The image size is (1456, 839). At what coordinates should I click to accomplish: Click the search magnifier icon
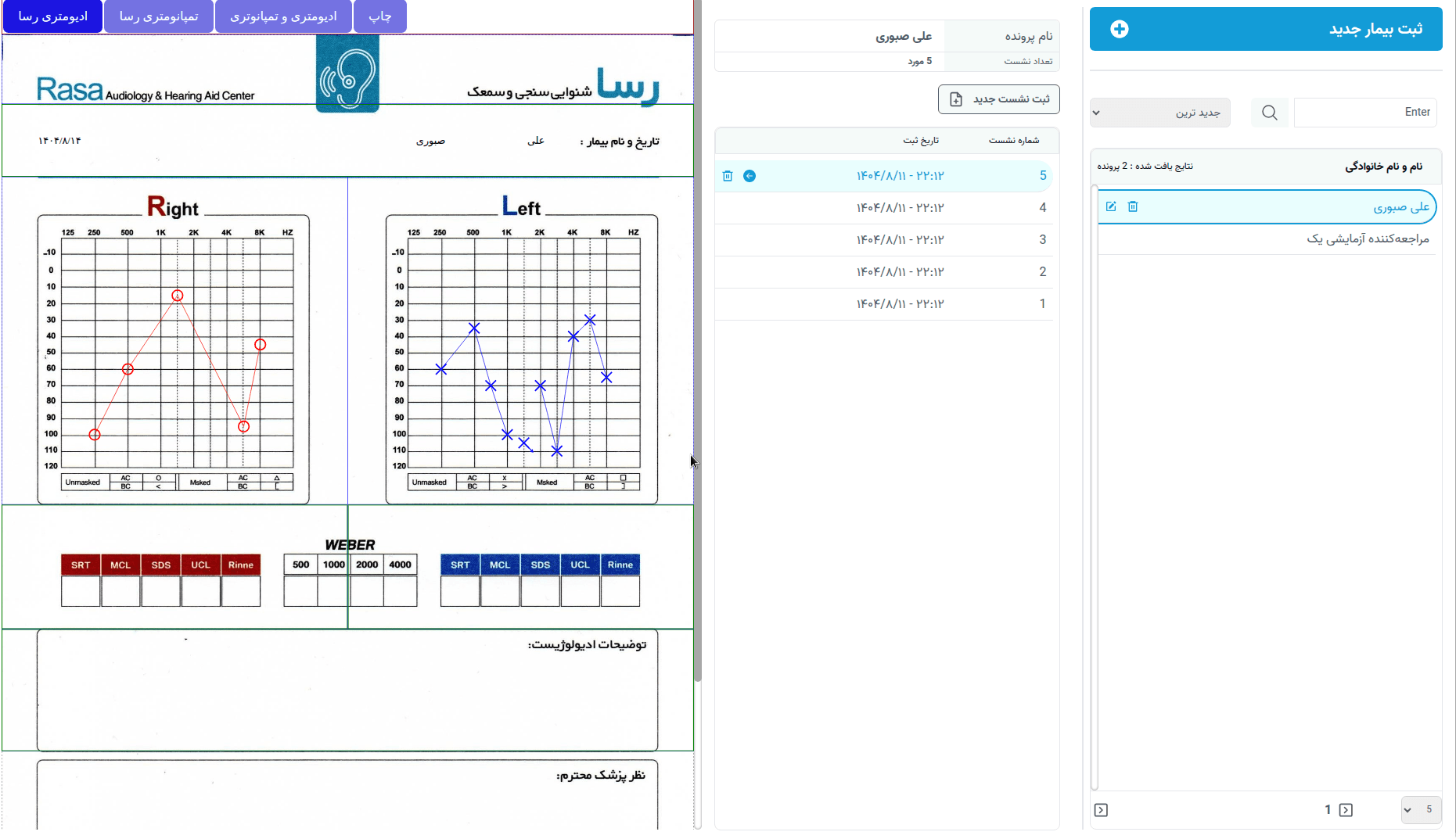click(x=1269, y=112)
